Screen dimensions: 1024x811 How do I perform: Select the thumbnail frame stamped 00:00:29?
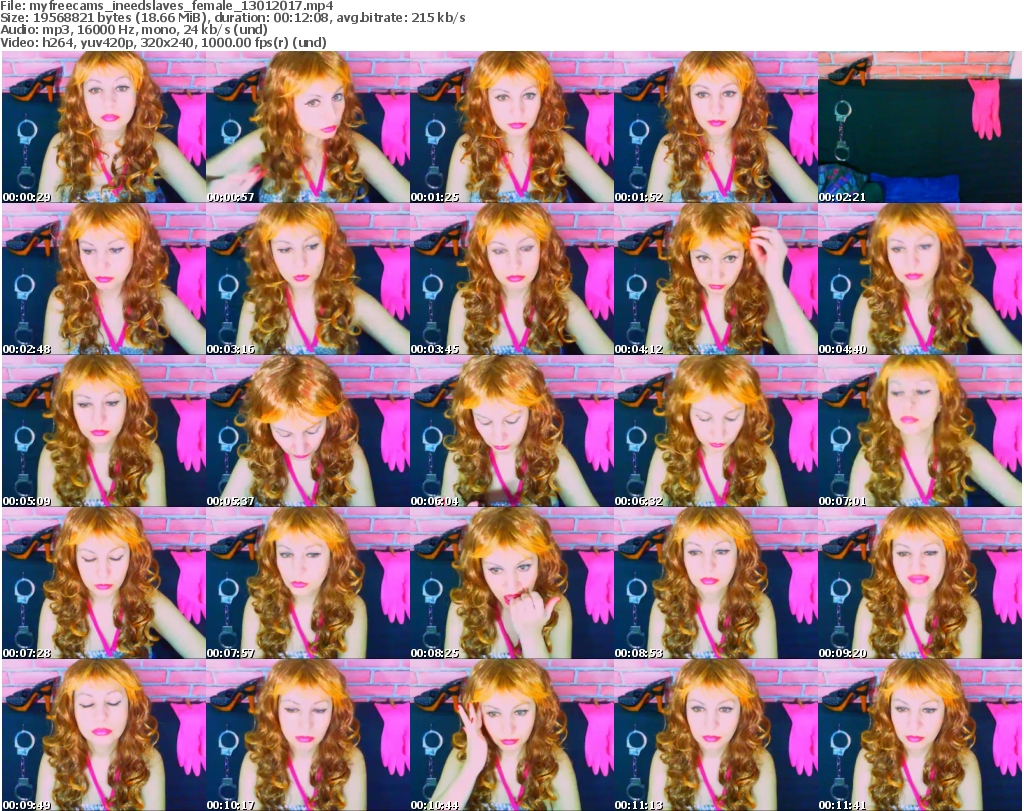point(104,127)
